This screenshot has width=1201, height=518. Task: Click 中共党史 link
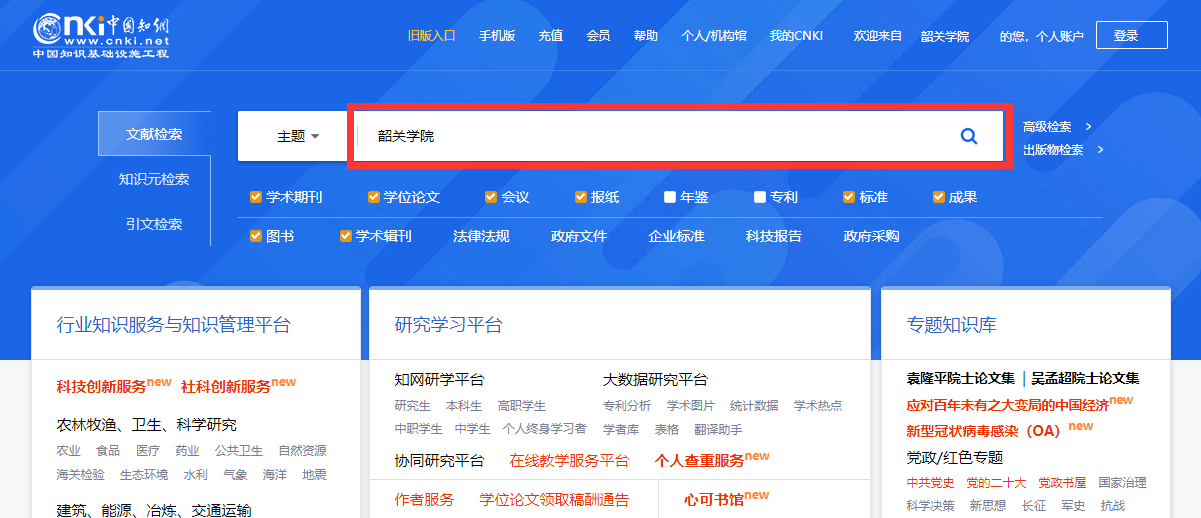click(x=931, y=482)
